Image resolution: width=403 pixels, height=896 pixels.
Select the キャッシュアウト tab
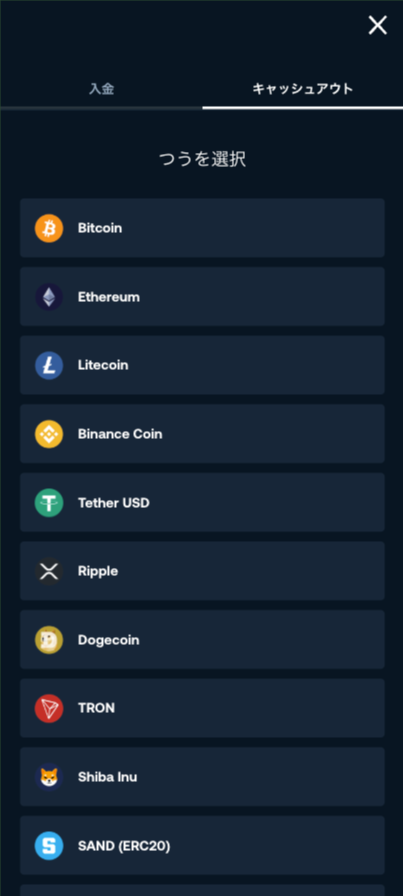click(x=302, y=89)
